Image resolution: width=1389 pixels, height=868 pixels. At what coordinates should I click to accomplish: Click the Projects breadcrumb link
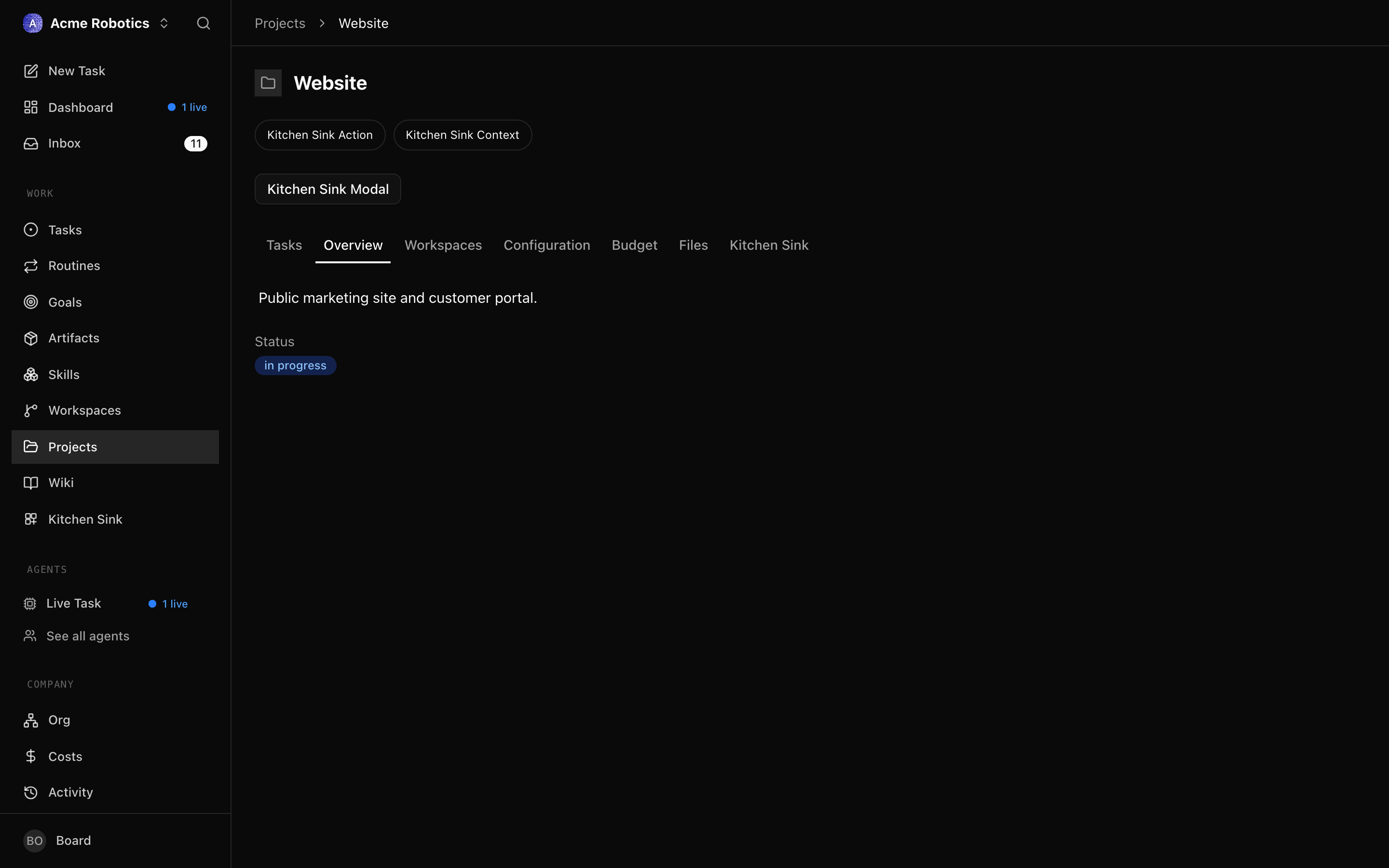click(280, 23)
